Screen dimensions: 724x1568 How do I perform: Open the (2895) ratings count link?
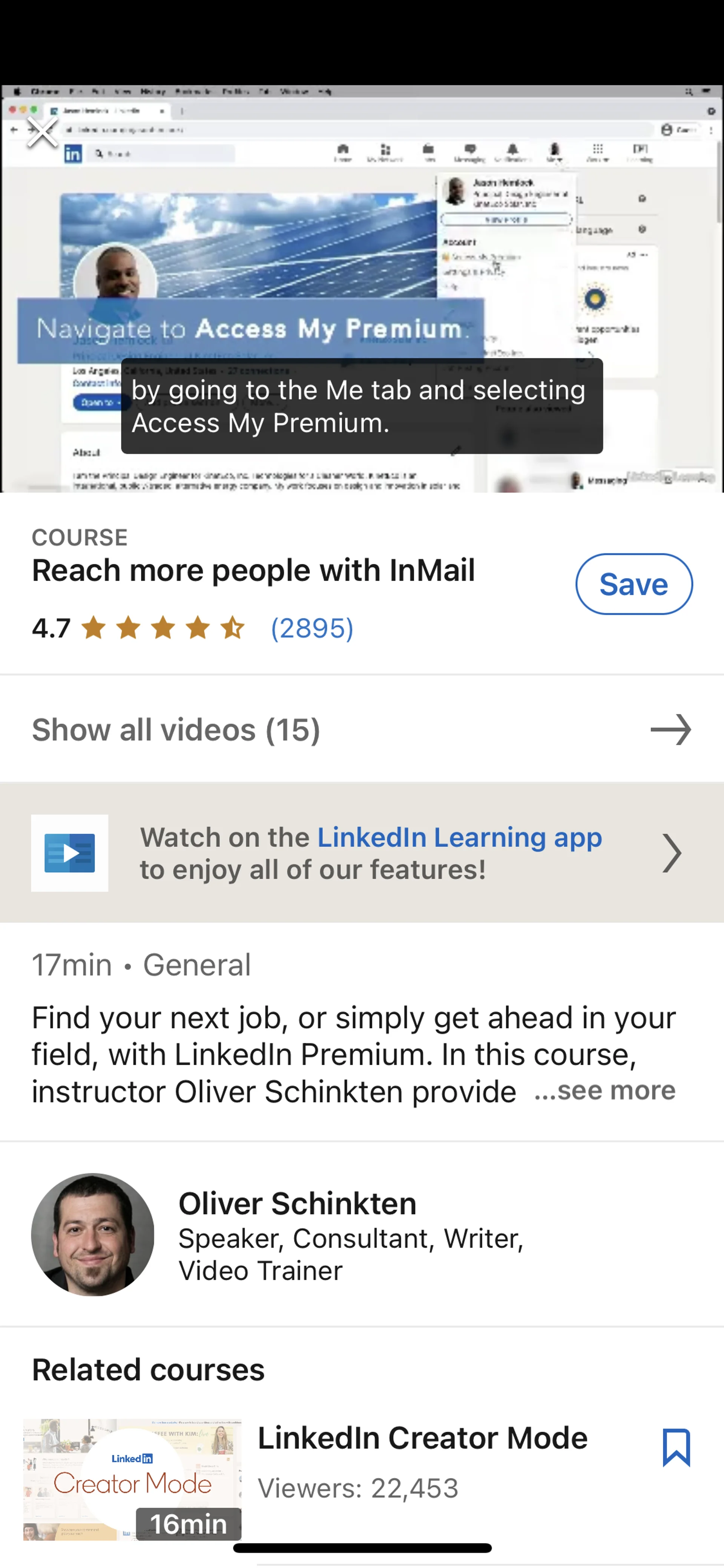coord(311,628)
